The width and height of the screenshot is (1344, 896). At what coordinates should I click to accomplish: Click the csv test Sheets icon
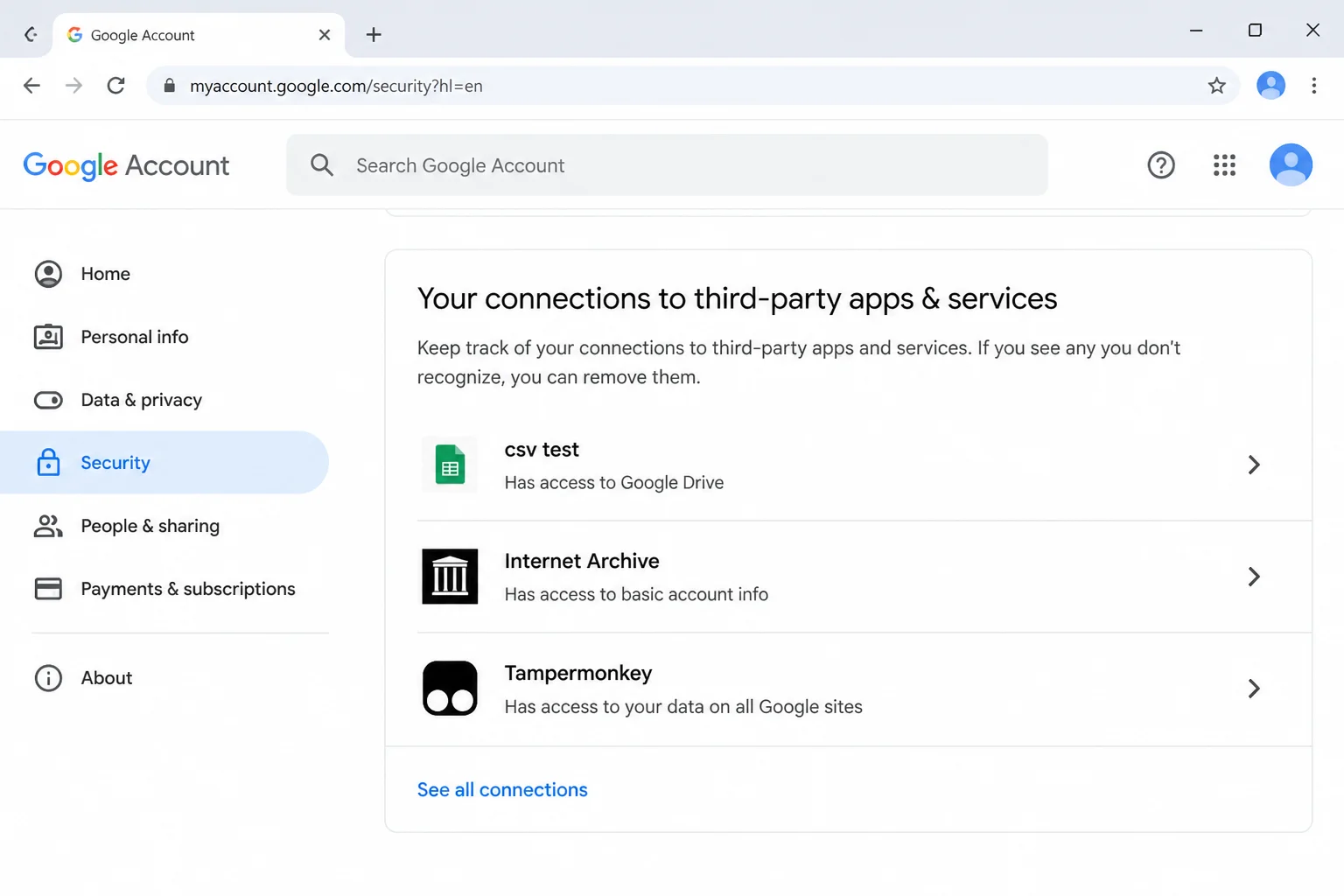pyautogui.click(x=450, y=465)
